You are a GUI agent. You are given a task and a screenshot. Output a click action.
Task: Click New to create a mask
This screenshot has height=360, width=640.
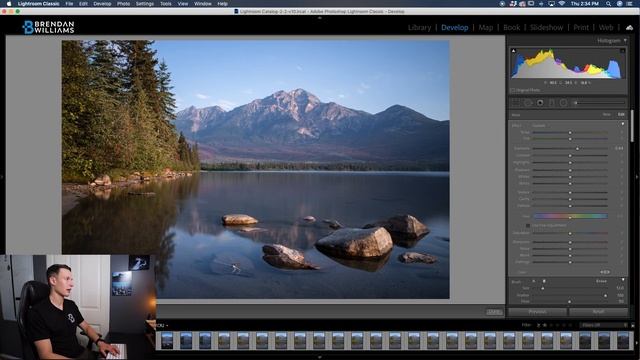coord(607,114)
